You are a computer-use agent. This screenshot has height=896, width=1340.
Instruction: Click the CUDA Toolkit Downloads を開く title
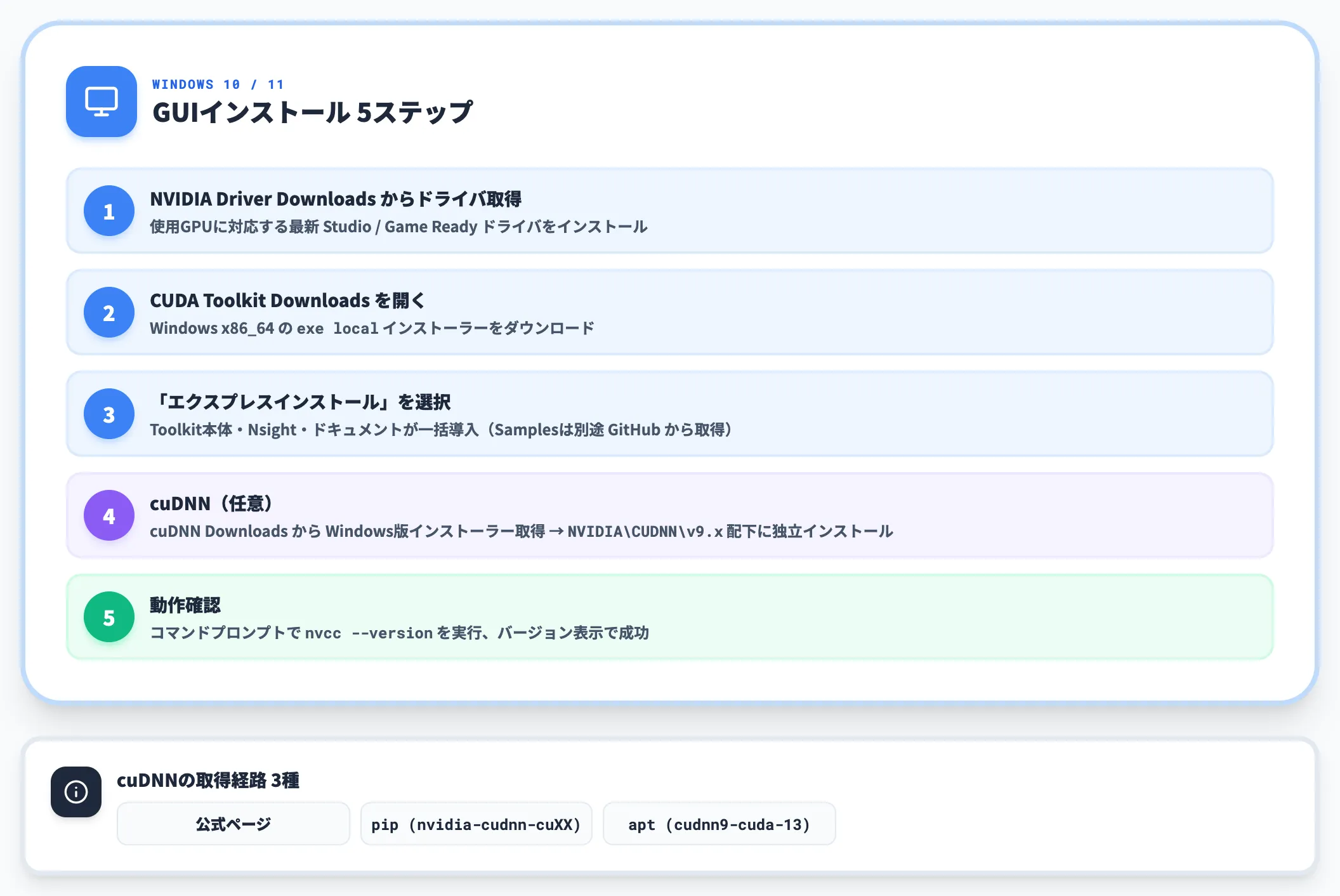point(287,300)
